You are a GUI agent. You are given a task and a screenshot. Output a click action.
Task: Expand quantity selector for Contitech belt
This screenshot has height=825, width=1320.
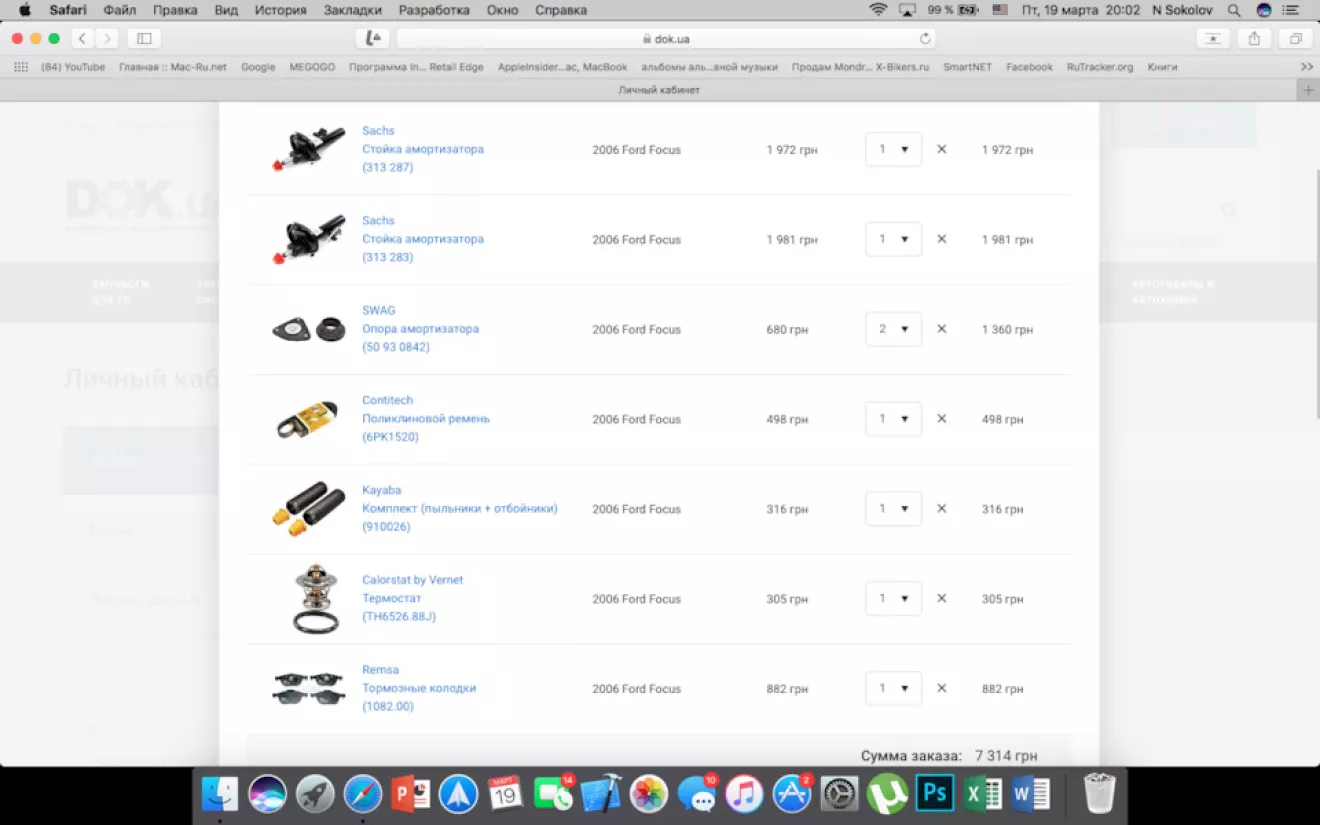pyautogui.click(x=893, y=419)
